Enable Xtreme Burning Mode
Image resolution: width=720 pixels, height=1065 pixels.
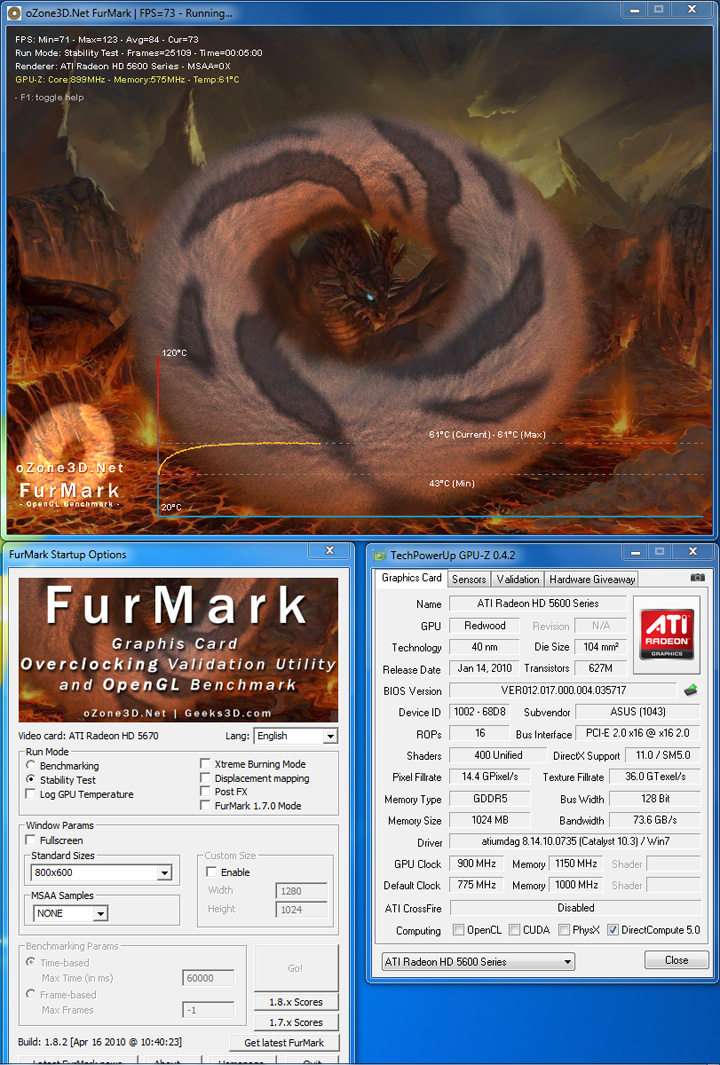click(x=205, y=764)
